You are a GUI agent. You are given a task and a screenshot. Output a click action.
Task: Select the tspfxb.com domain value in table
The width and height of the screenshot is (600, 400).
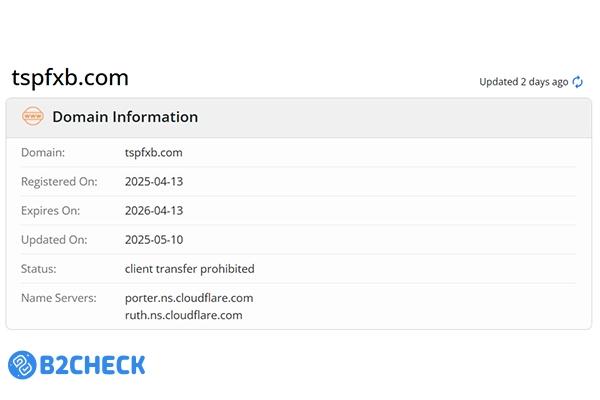coord(154,153)
